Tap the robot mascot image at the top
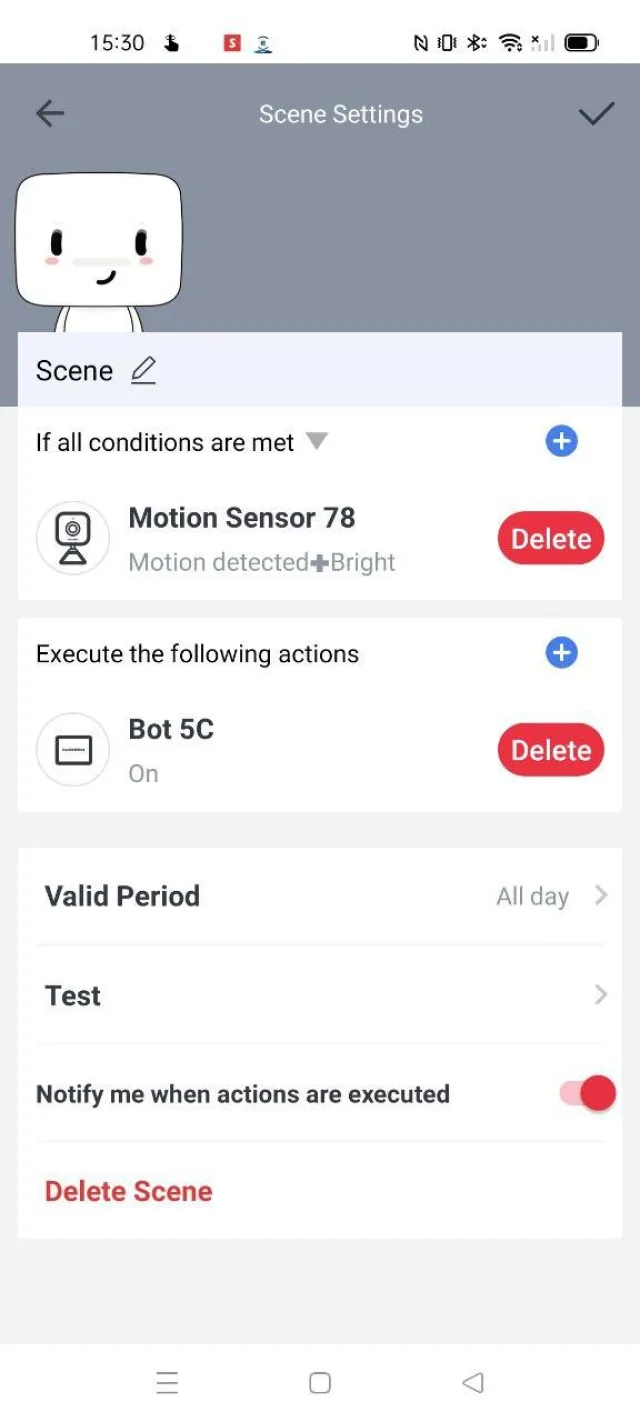Screen dimensions: 640x1422 (x=100, y=240)
